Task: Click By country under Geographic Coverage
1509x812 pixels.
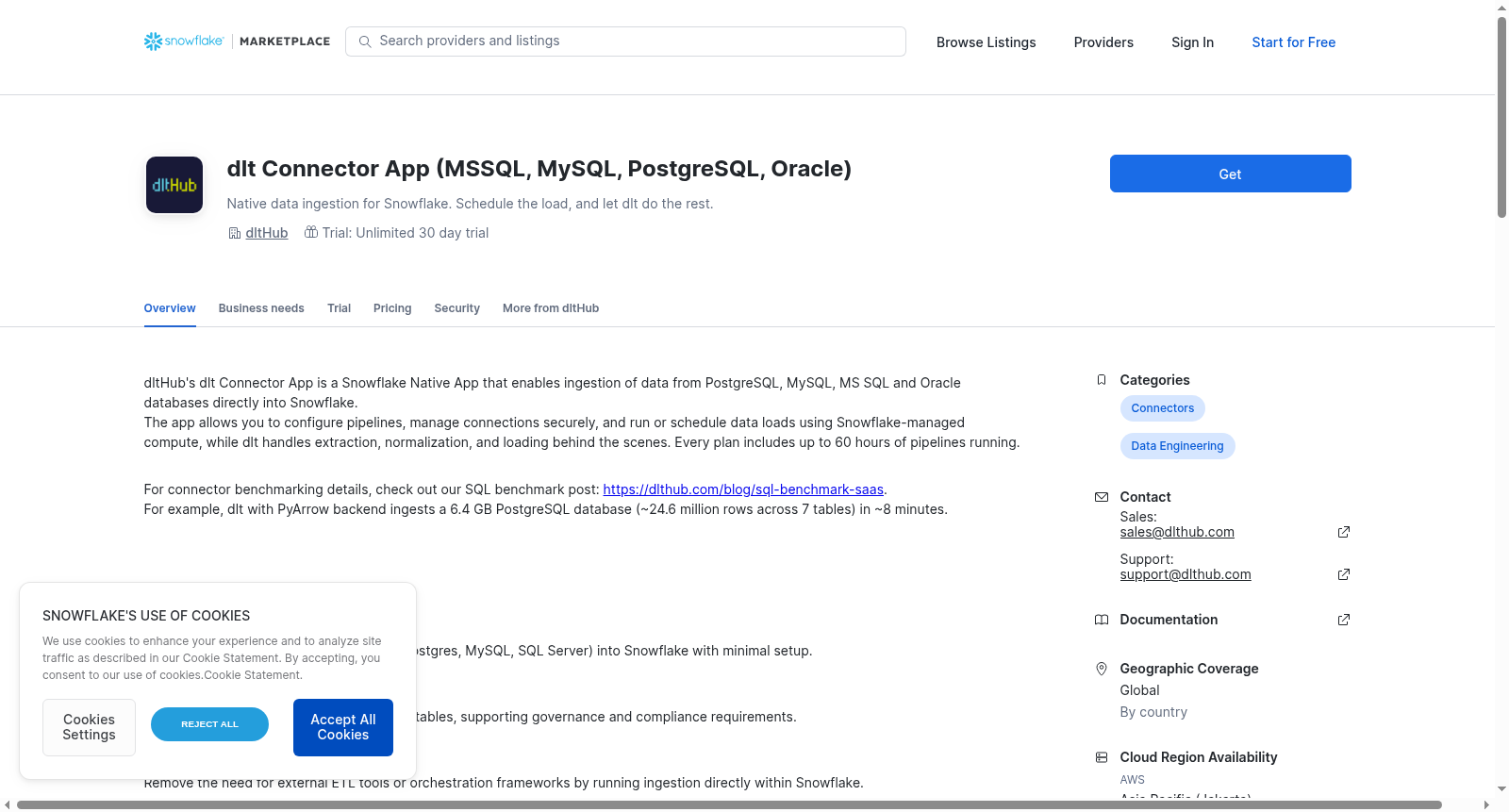Action: pos(1153,712)
